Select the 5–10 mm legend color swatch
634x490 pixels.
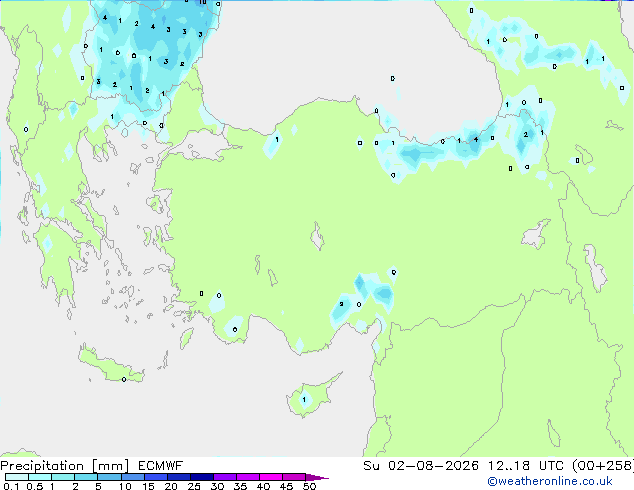point(109,477)
